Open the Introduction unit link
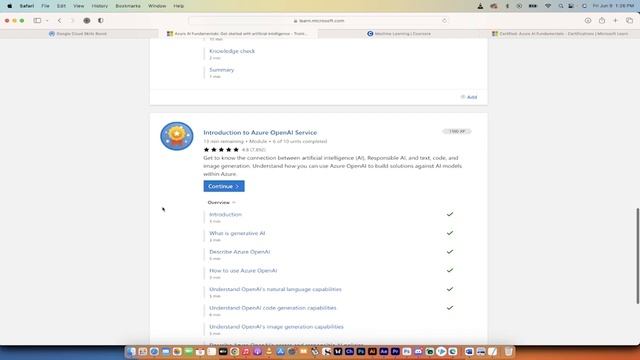640x360 pixels. tap(225, 214)
